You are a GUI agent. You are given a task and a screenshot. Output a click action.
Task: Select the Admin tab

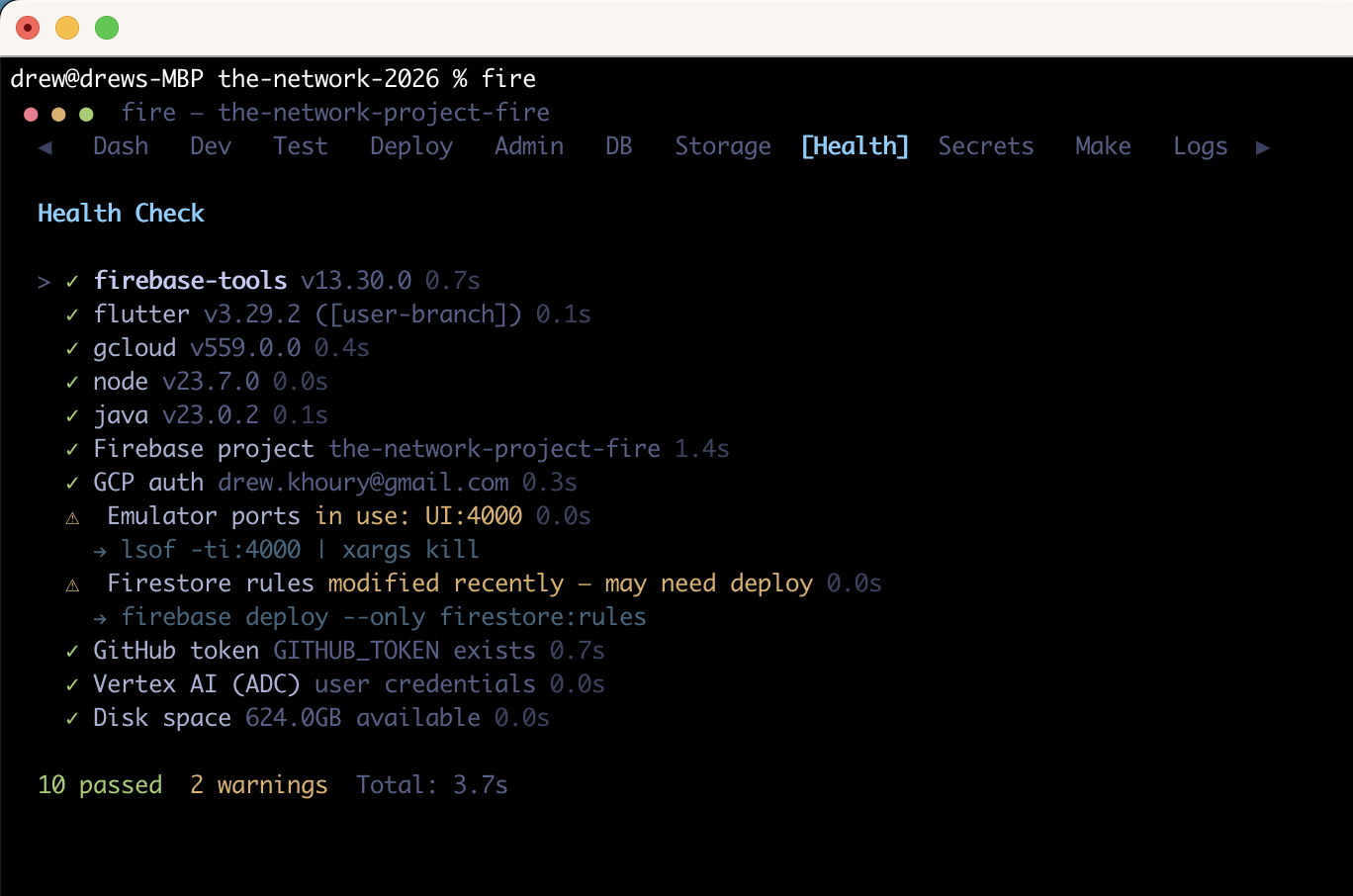tap(529, 146)
